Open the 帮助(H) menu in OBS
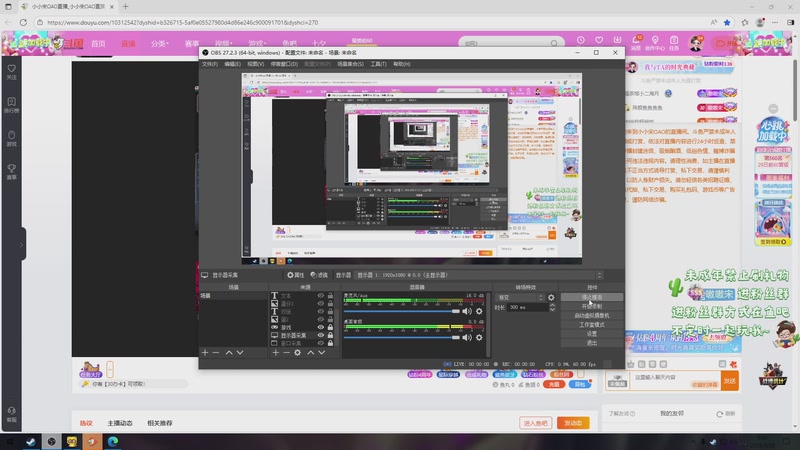 click(x=402, y=64)
